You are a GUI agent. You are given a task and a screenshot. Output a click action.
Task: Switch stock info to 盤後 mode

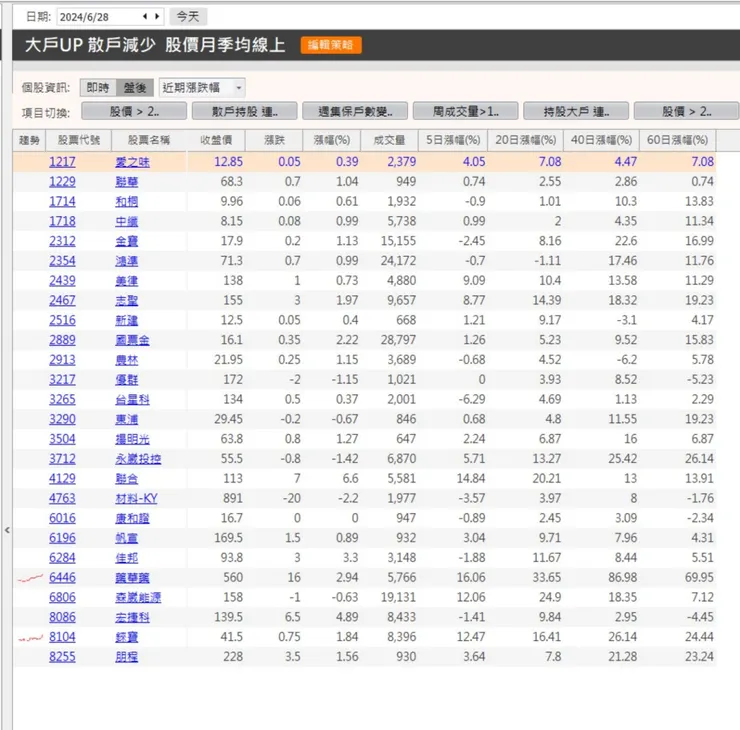[135, 88]
